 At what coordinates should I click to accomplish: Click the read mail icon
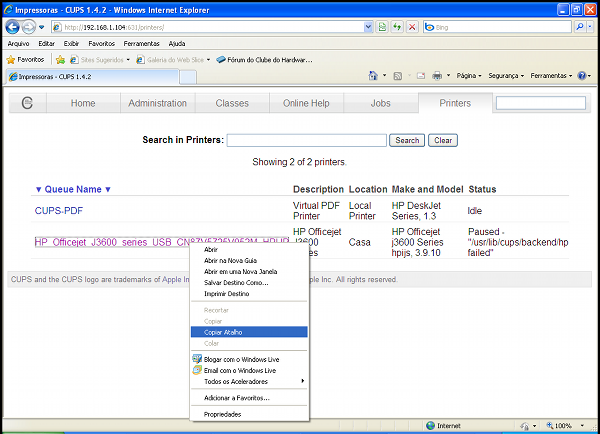click(421, 76)
